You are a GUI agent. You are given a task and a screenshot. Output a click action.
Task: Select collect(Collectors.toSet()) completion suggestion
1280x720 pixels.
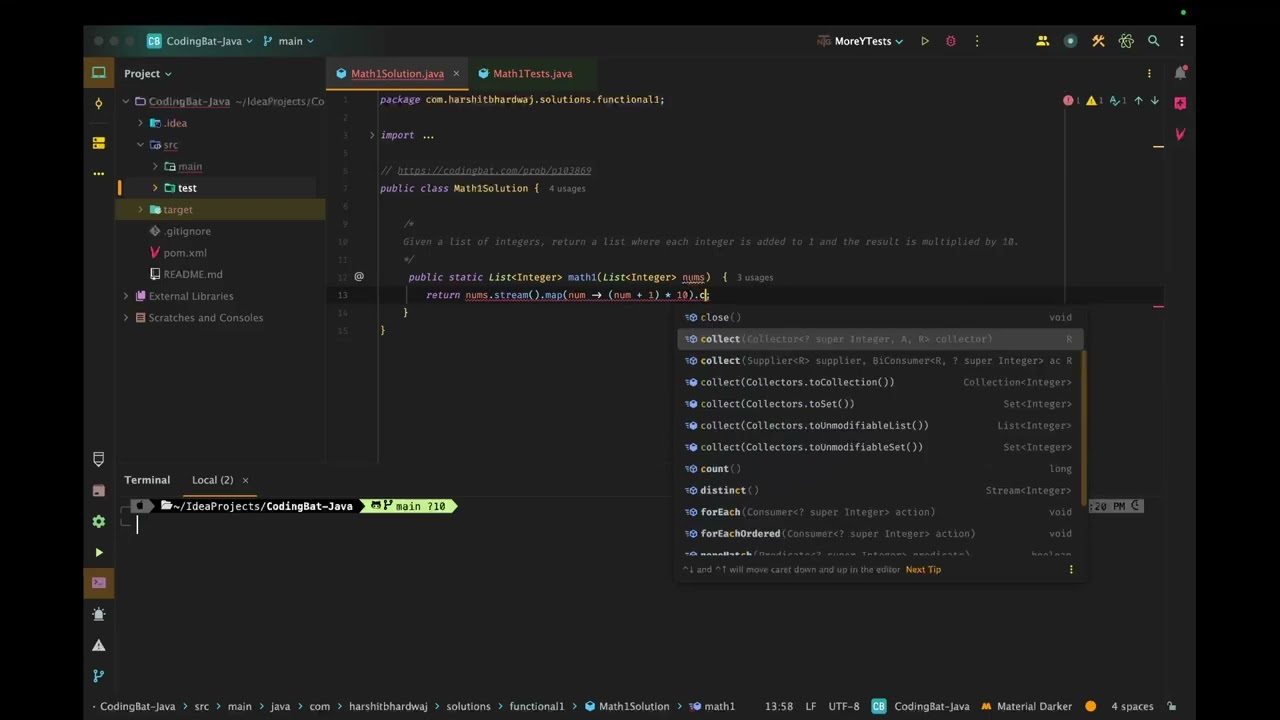pos(777,404)
